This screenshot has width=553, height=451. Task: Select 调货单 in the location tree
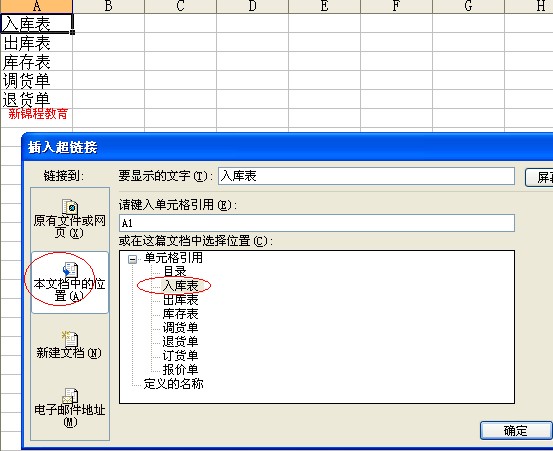pos(180,328)
